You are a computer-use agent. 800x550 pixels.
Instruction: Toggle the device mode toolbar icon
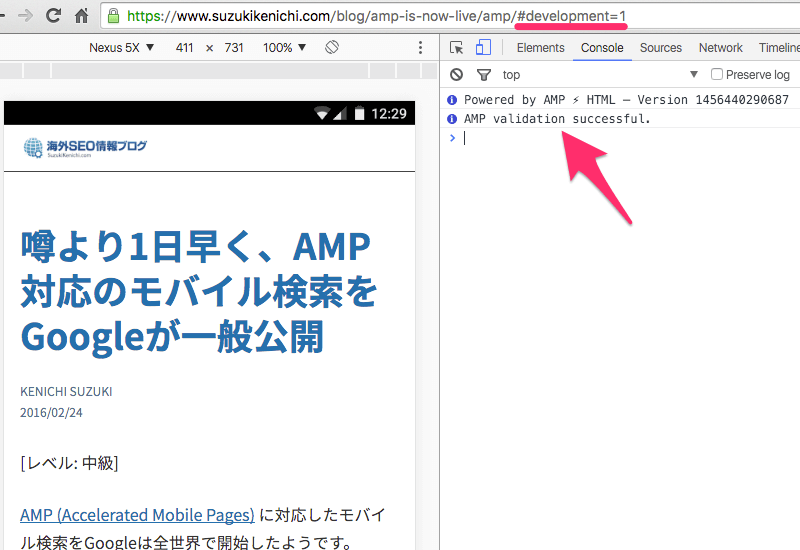point(483,47)
